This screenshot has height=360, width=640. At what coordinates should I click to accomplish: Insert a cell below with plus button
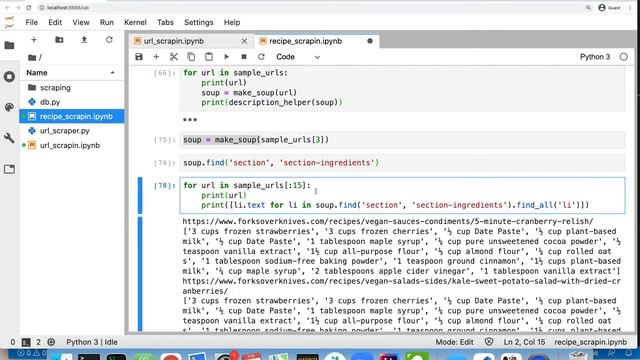tap(156, 57)
